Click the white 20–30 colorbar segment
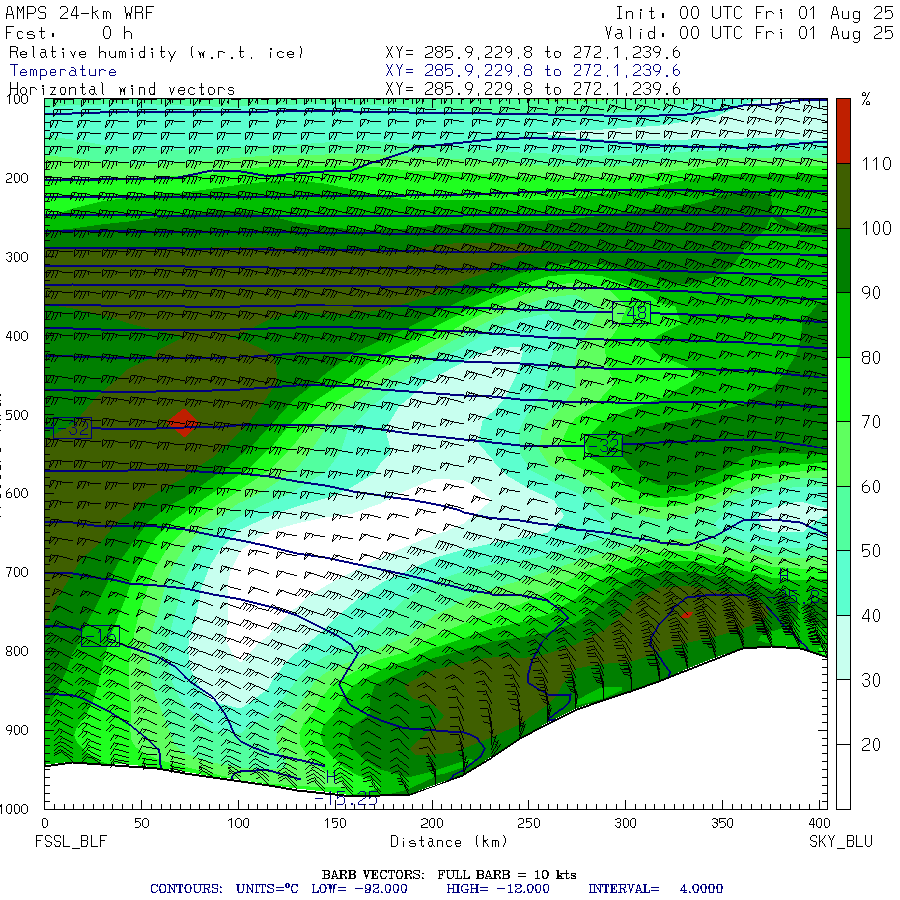Screen dimensions: 900x900 (843, 712)
